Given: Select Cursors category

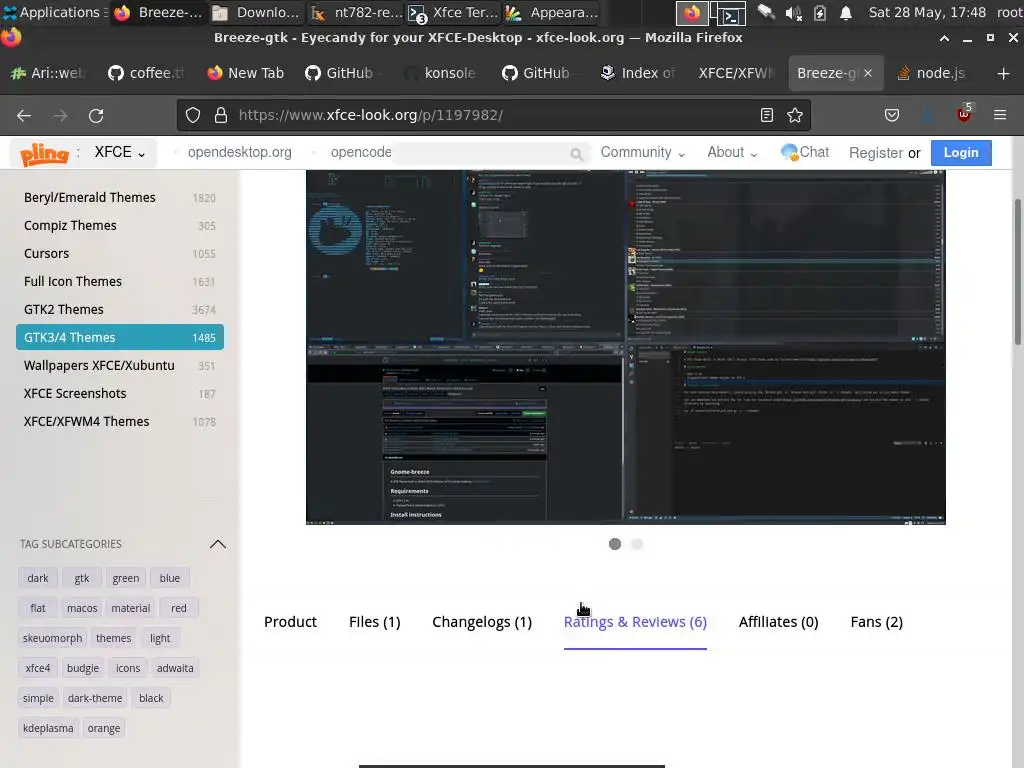Looking at the screenshot, I should [x=120, y=253].
